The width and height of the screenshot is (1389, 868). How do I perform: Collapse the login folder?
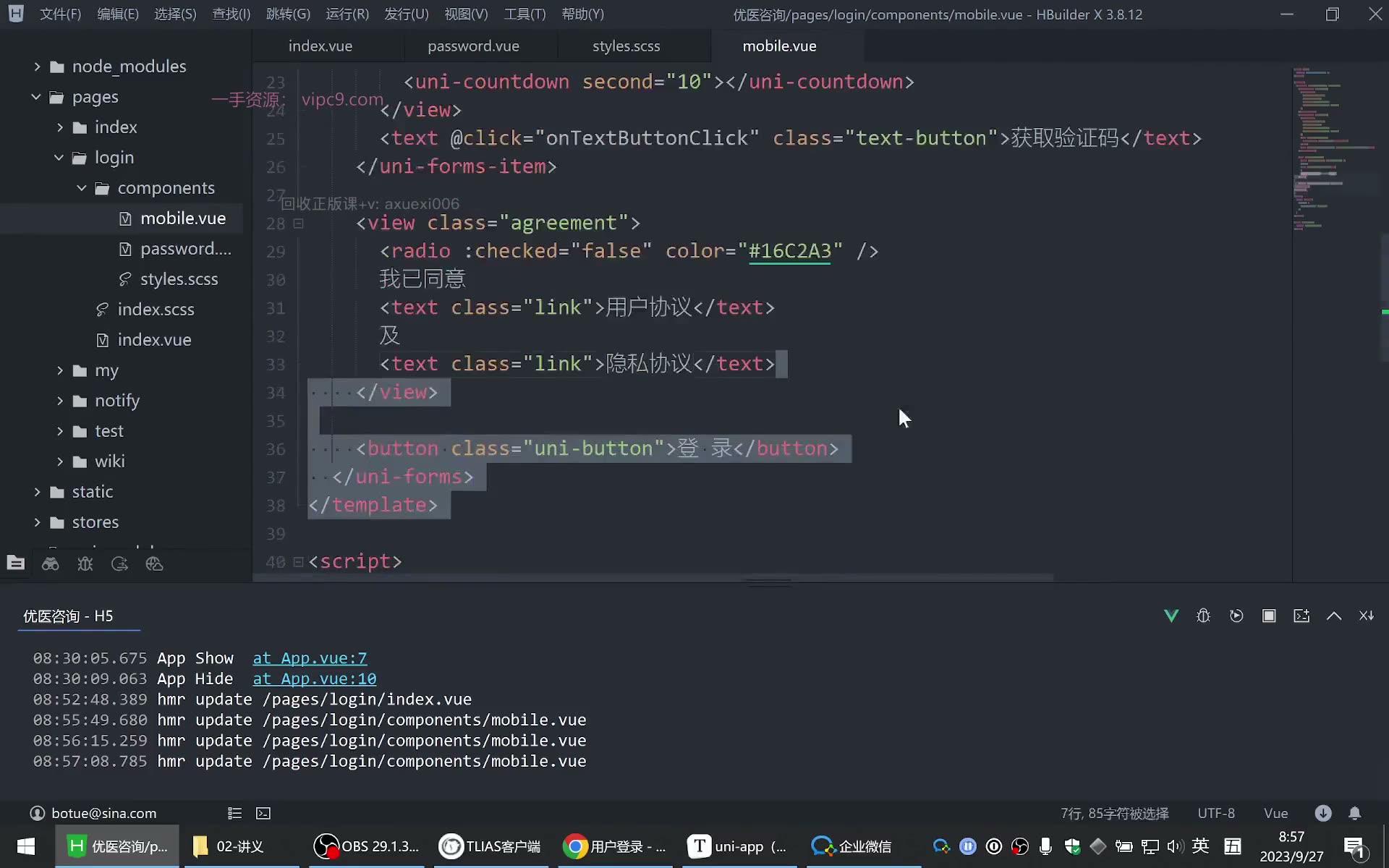click(x=59, y=158)
